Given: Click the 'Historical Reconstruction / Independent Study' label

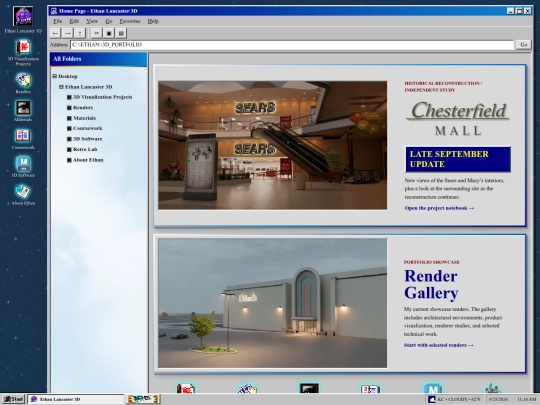Looking at the screenshot, I should point(443,86).
